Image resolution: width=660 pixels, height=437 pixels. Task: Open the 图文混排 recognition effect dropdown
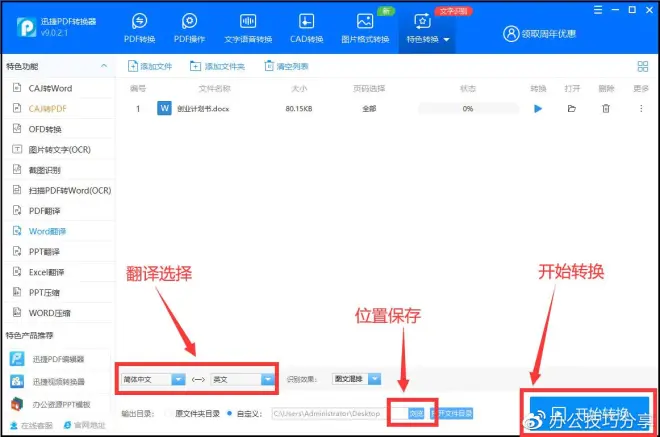click(x=356, y=379)
